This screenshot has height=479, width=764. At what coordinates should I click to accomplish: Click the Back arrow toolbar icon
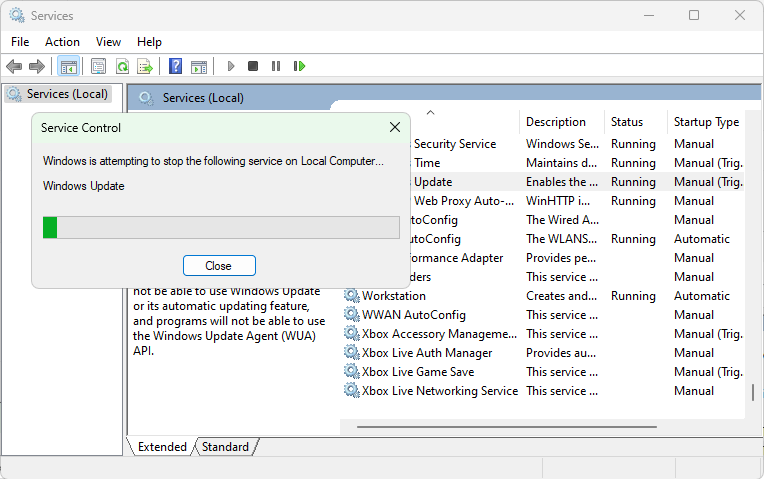coord(14,66)
